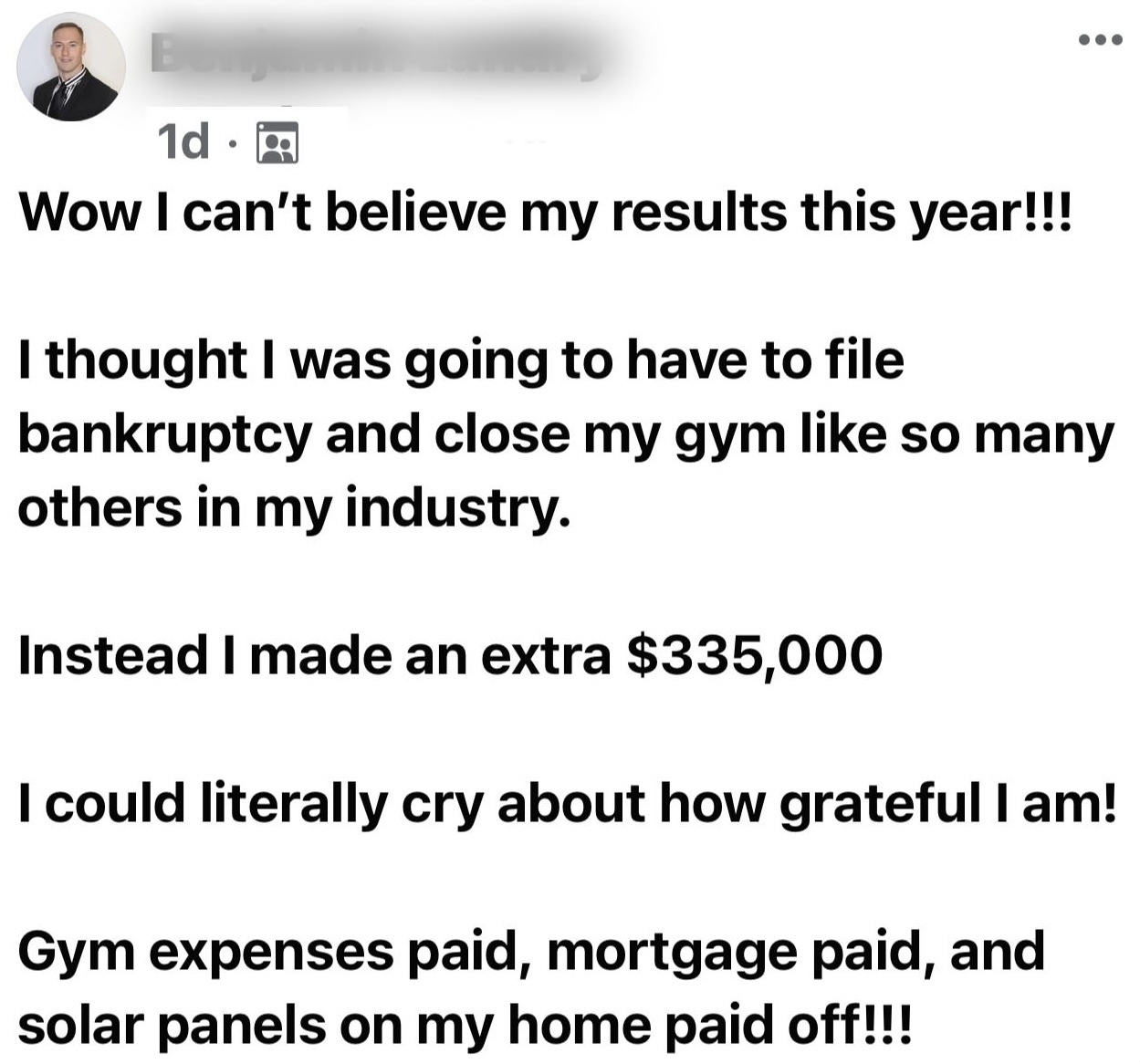Click the line 'I could literally cry about'
Screen dimensions: 1140x1064
point(331,804)
